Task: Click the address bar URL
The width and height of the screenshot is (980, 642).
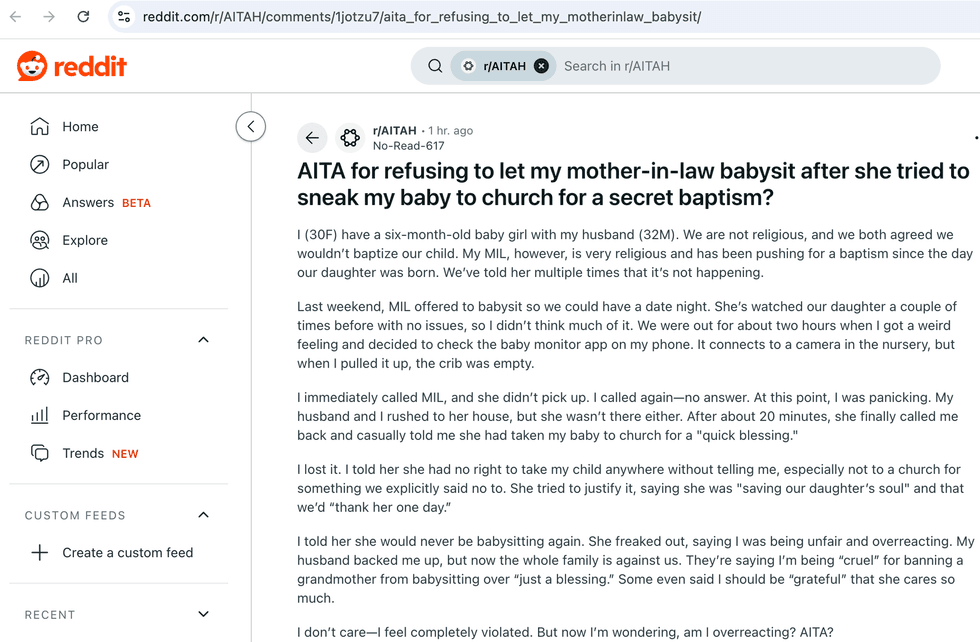Action: coord(422,17)
